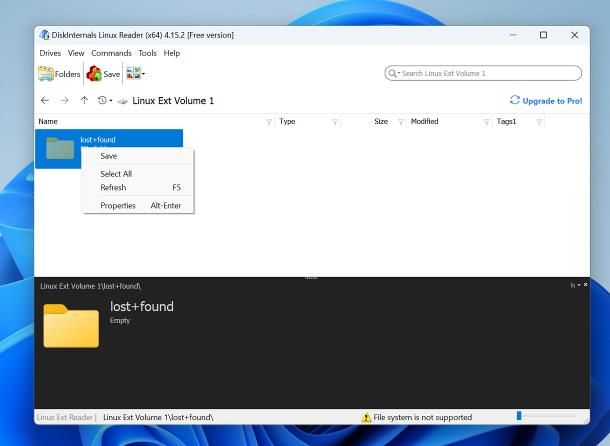
Task: Click the DiskInternals app icon in title bar
Action: [x=44, y=35]
